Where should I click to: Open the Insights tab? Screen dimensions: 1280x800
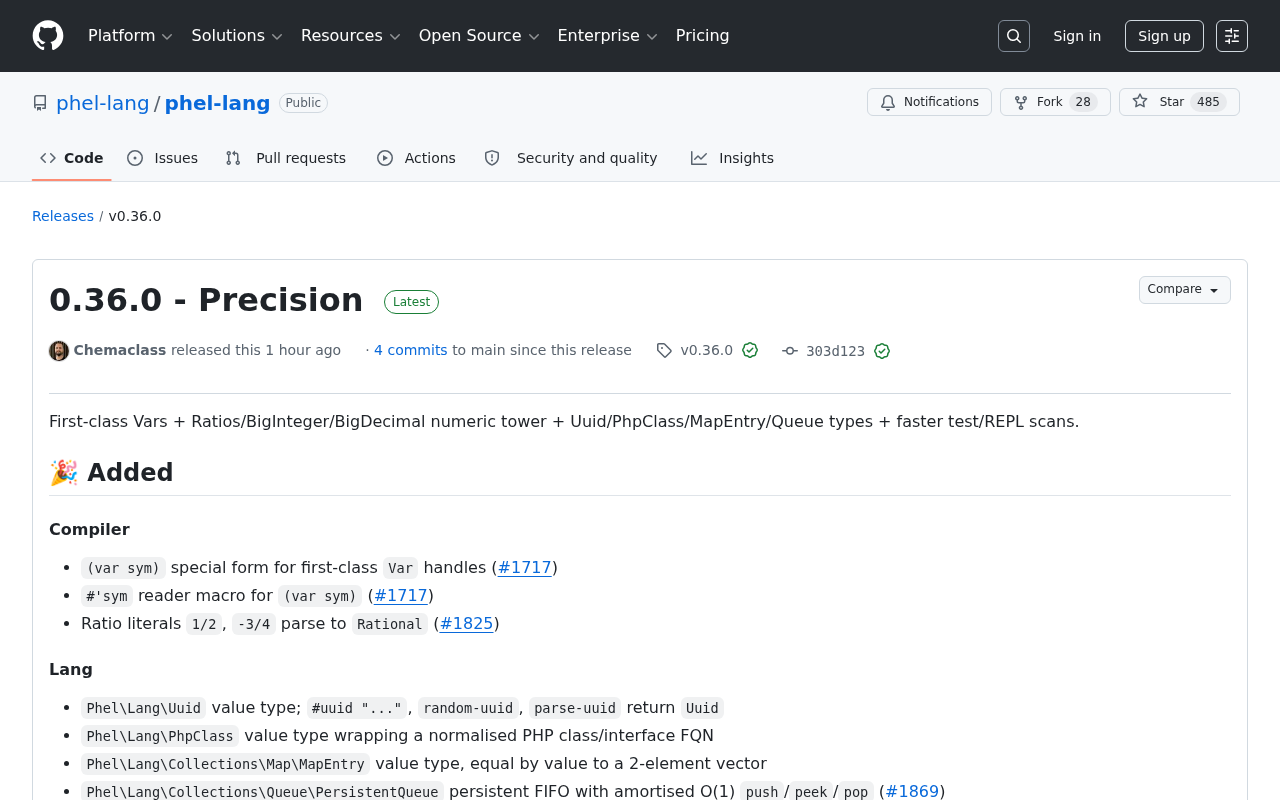click(x=733, y=158)
